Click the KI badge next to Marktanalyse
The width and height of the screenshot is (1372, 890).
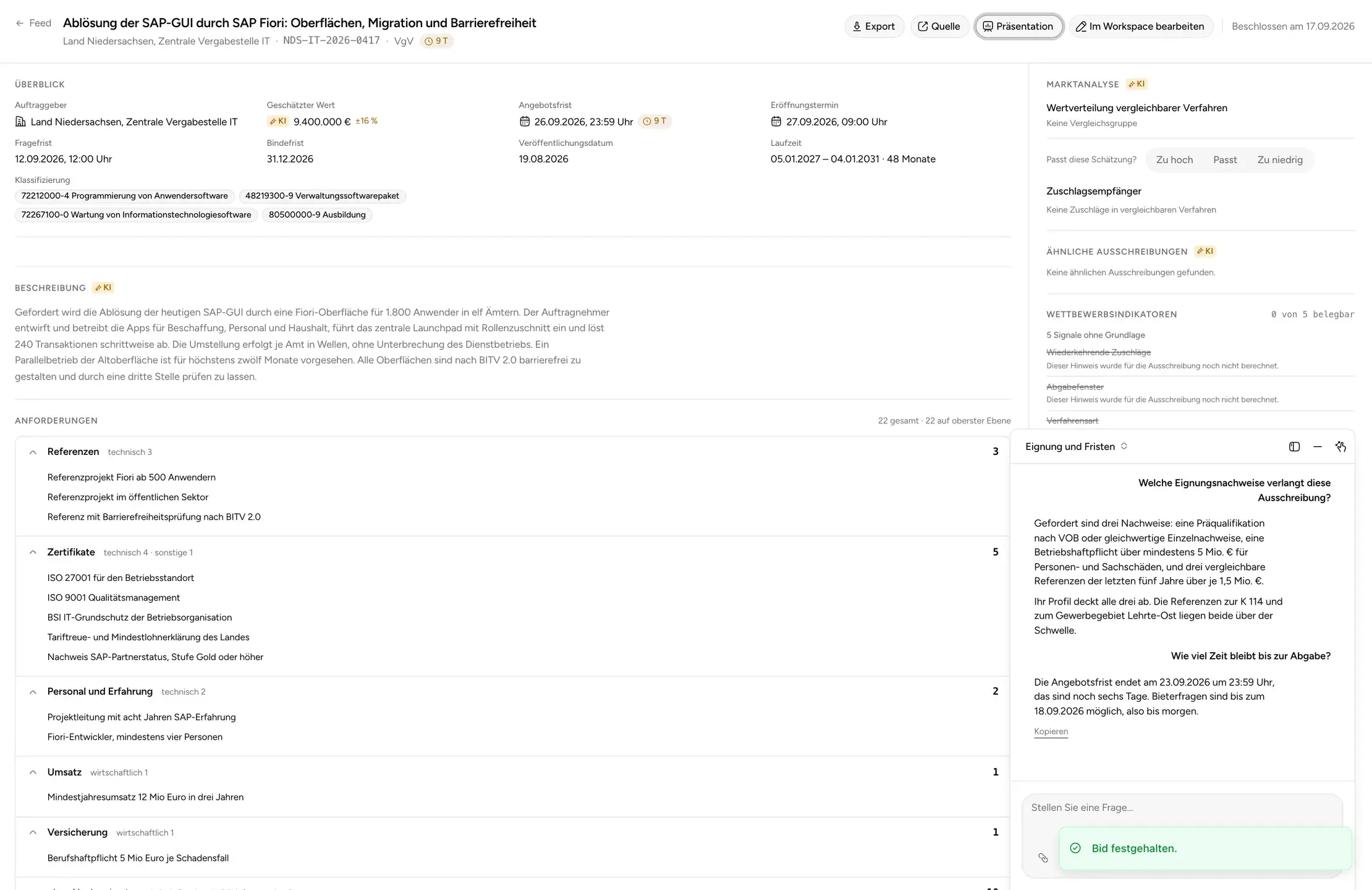1137,84
